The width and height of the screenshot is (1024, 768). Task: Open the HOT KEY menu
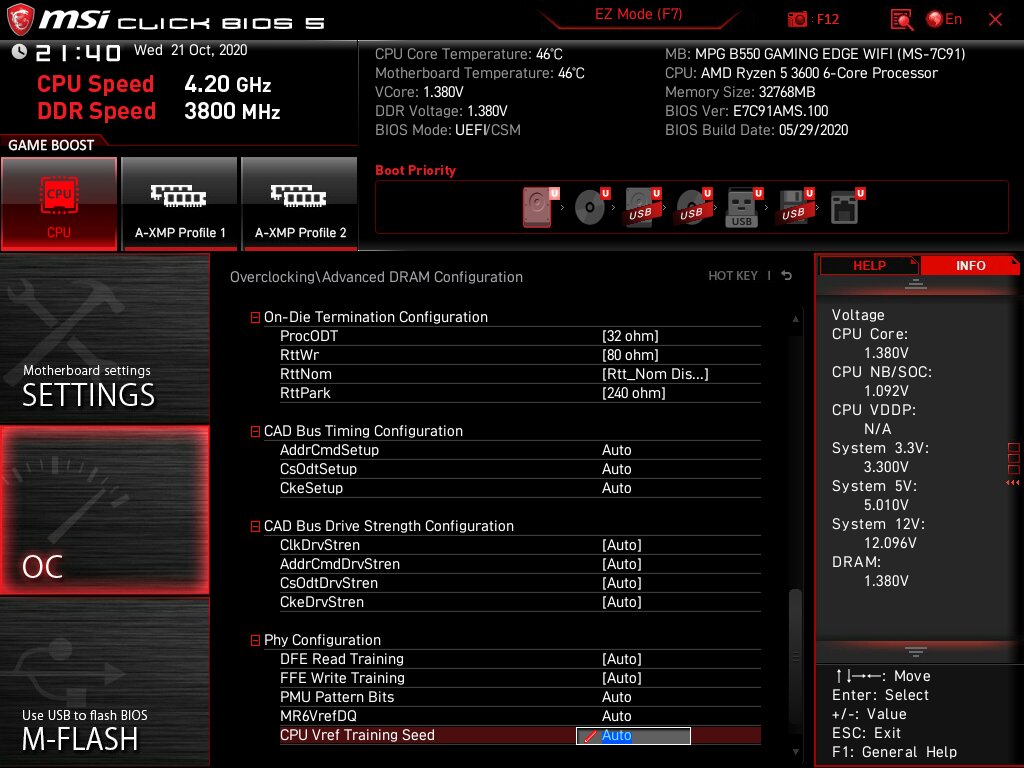click(733, 276)
